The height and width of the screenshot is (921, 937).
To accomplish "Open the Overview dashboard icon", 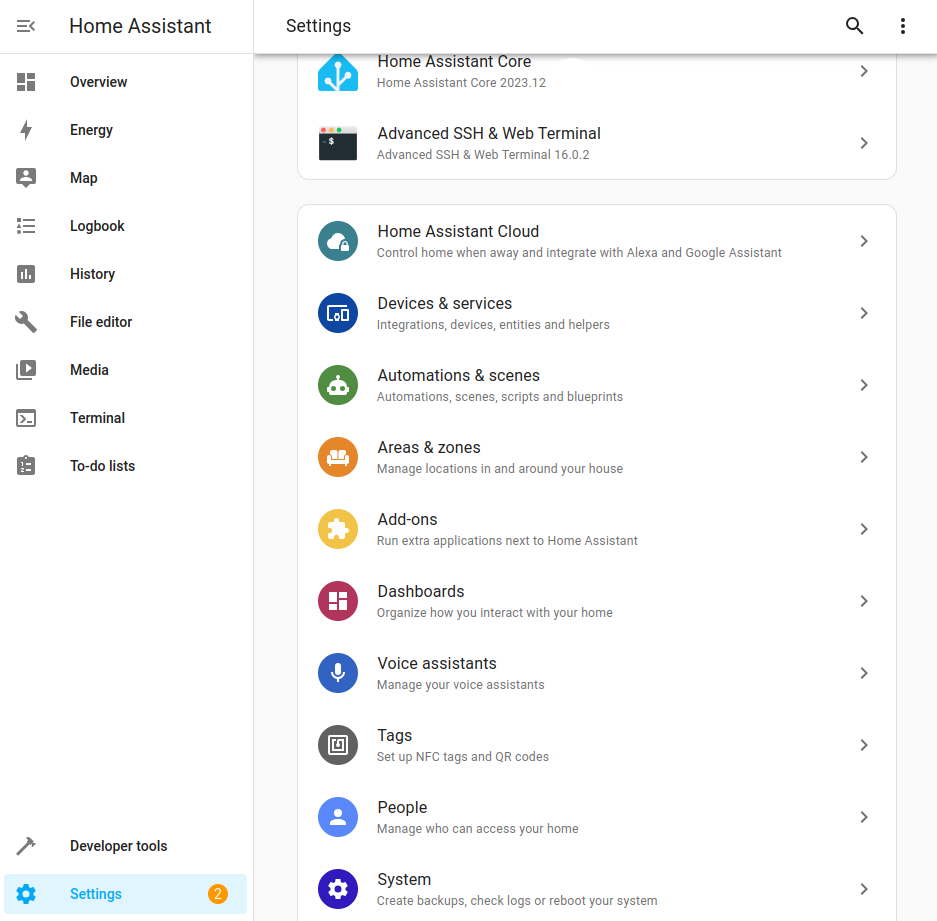I will pos(26,82).
